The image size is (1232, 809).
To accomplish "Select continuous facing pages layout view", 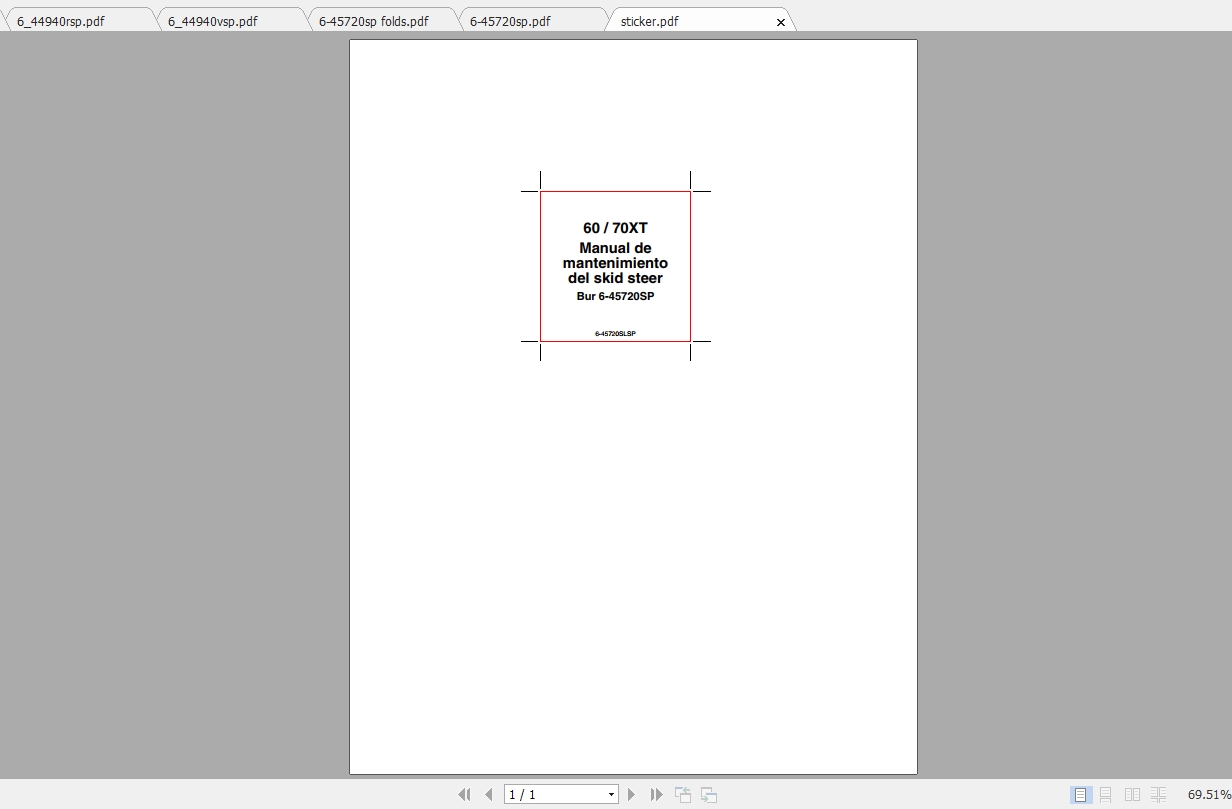I will pyautogui.click(x=1158, y=794).
